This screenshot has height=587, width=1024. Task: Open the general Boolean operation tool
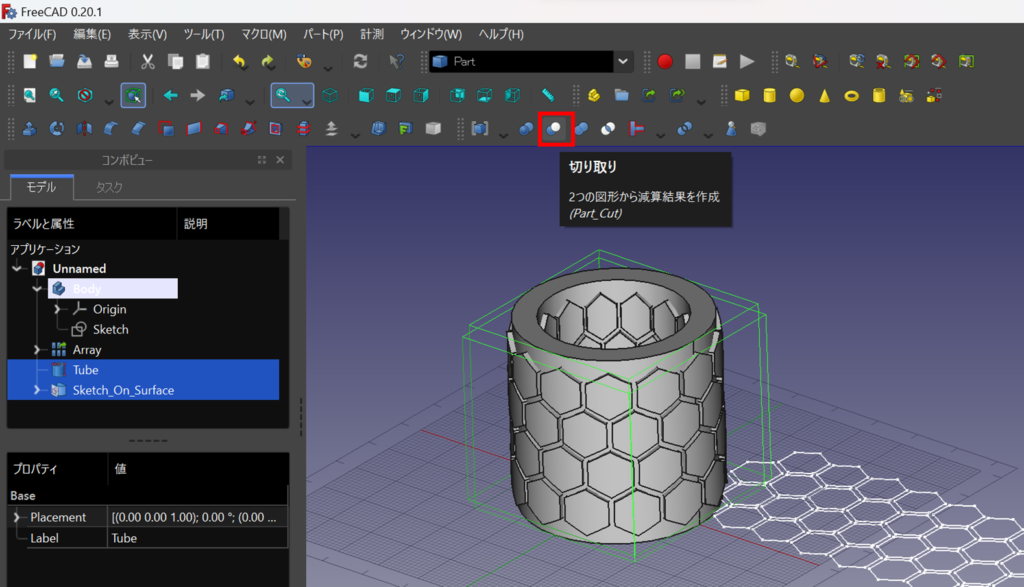[526, 129]
